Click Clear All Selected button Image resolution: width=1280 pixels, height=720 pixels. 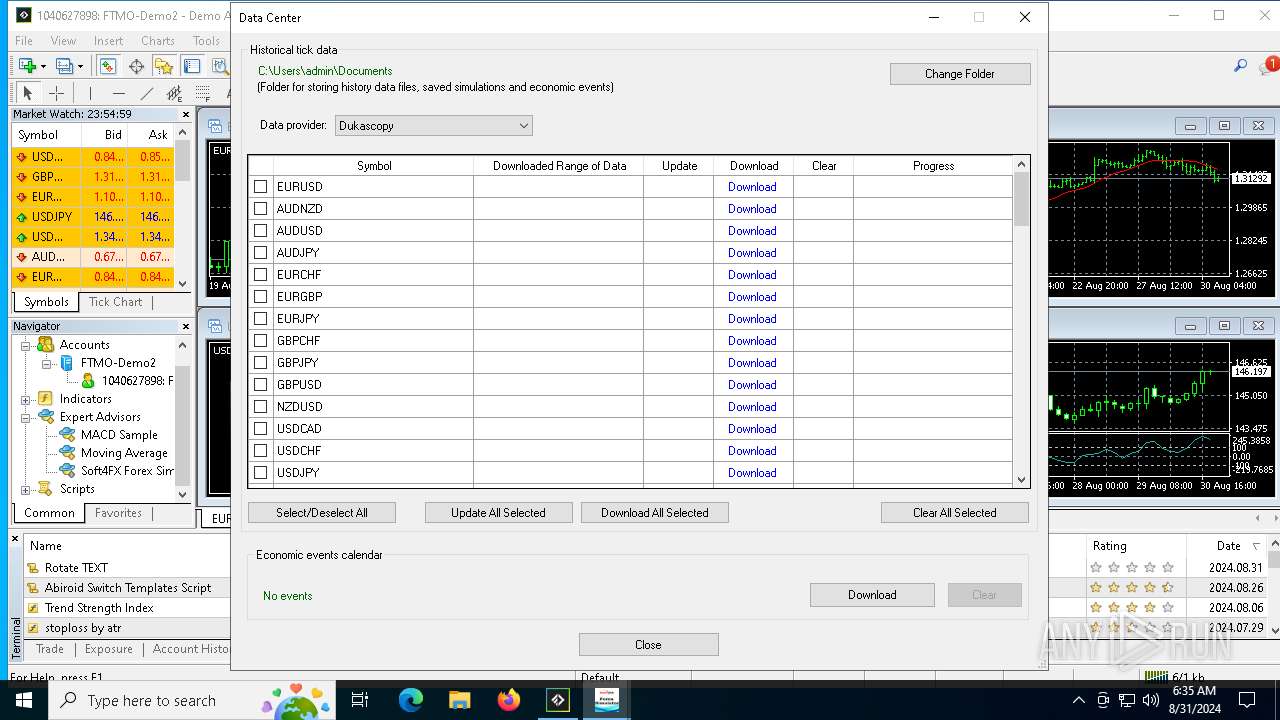point(954,513)
